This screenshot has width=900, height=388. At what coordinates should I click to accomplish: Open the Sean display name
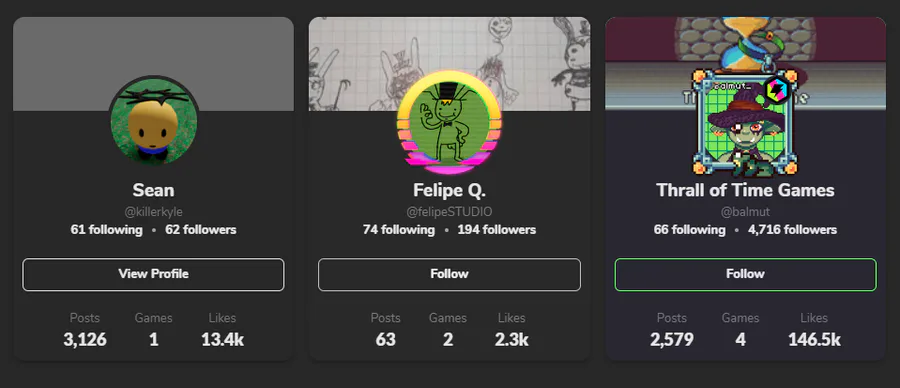(153, 190)
